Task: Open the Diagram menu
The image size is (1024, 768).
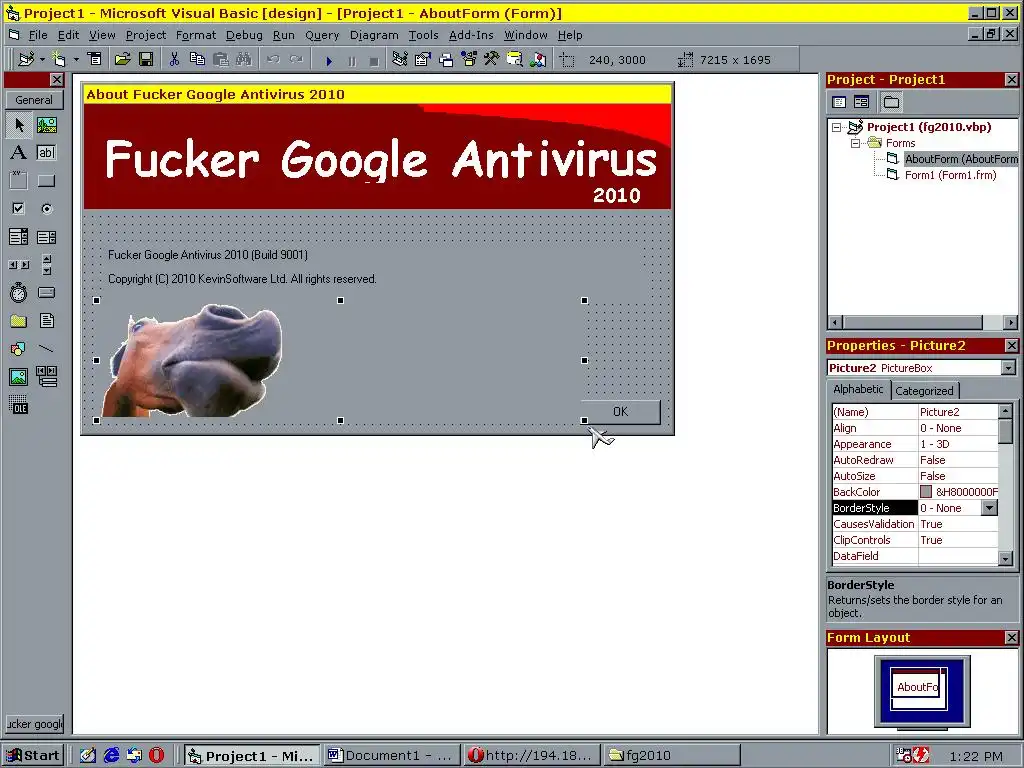Action: pos(374,35)
